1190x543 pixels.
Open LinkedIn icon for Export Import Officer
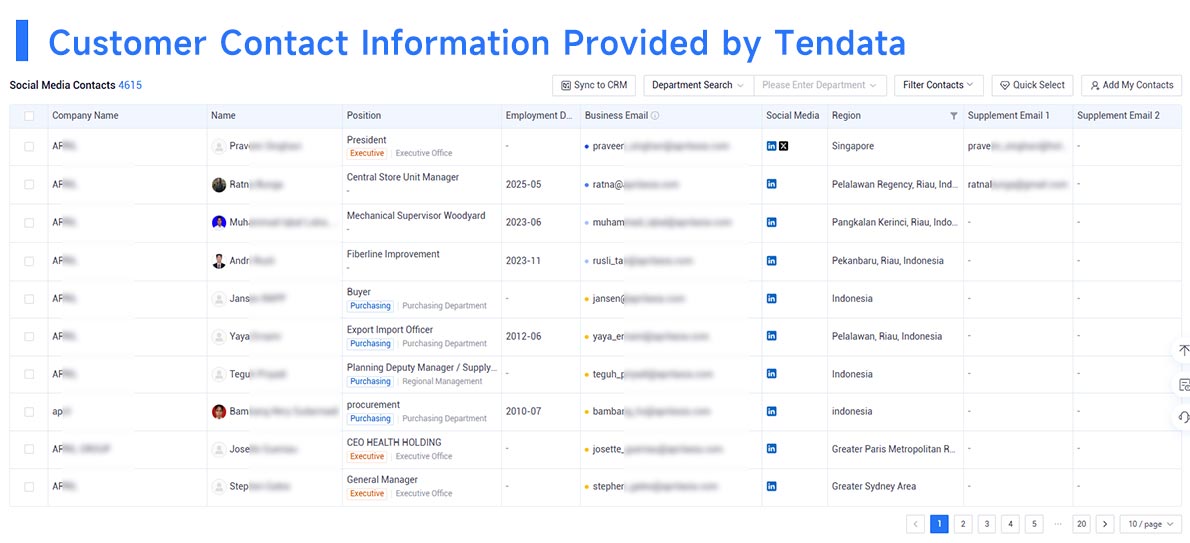(x=772, y=336)
